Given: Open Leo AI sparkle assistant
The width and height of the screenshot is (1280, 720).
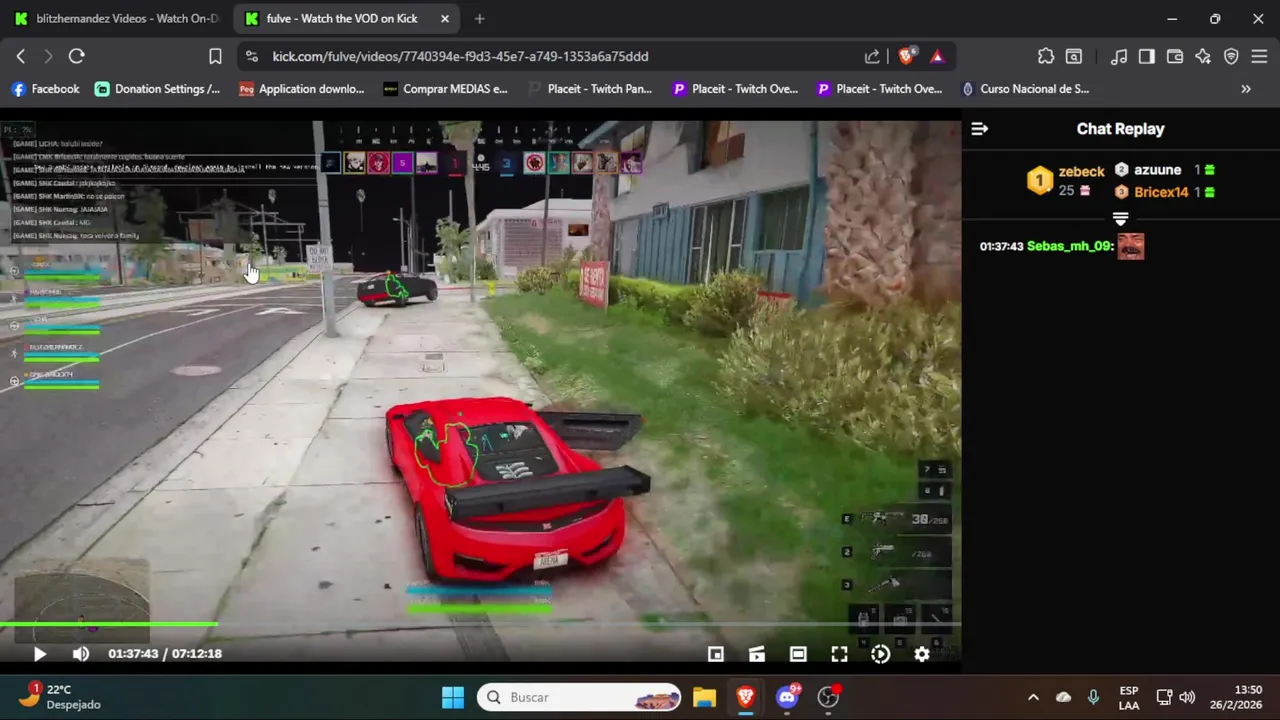Looking at the screenshot, I should pyautogui.click(x=1203, y=57).
